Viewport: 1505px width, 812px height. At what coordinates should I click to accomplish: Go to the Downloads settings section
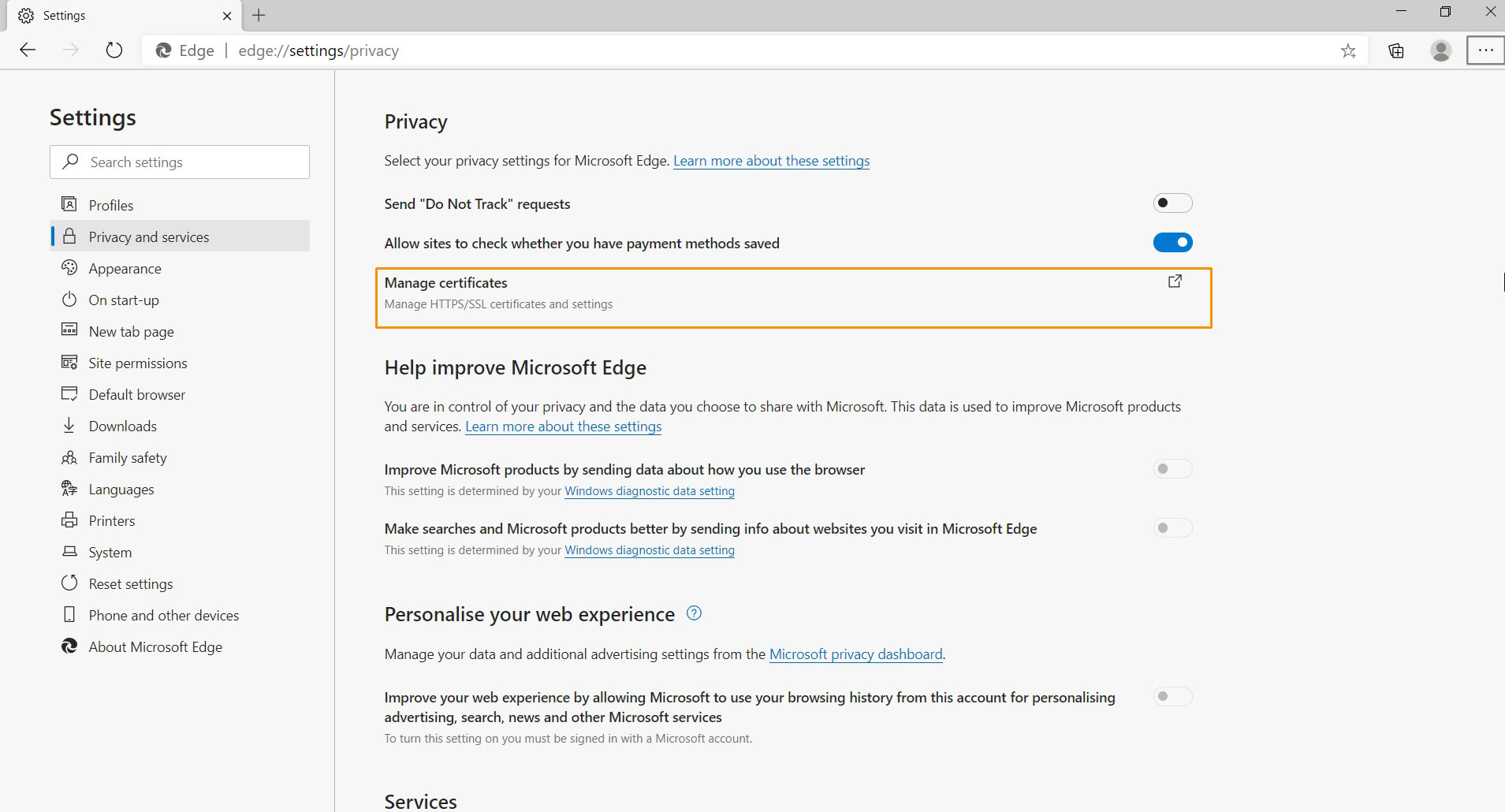click(x=122, y=426)
